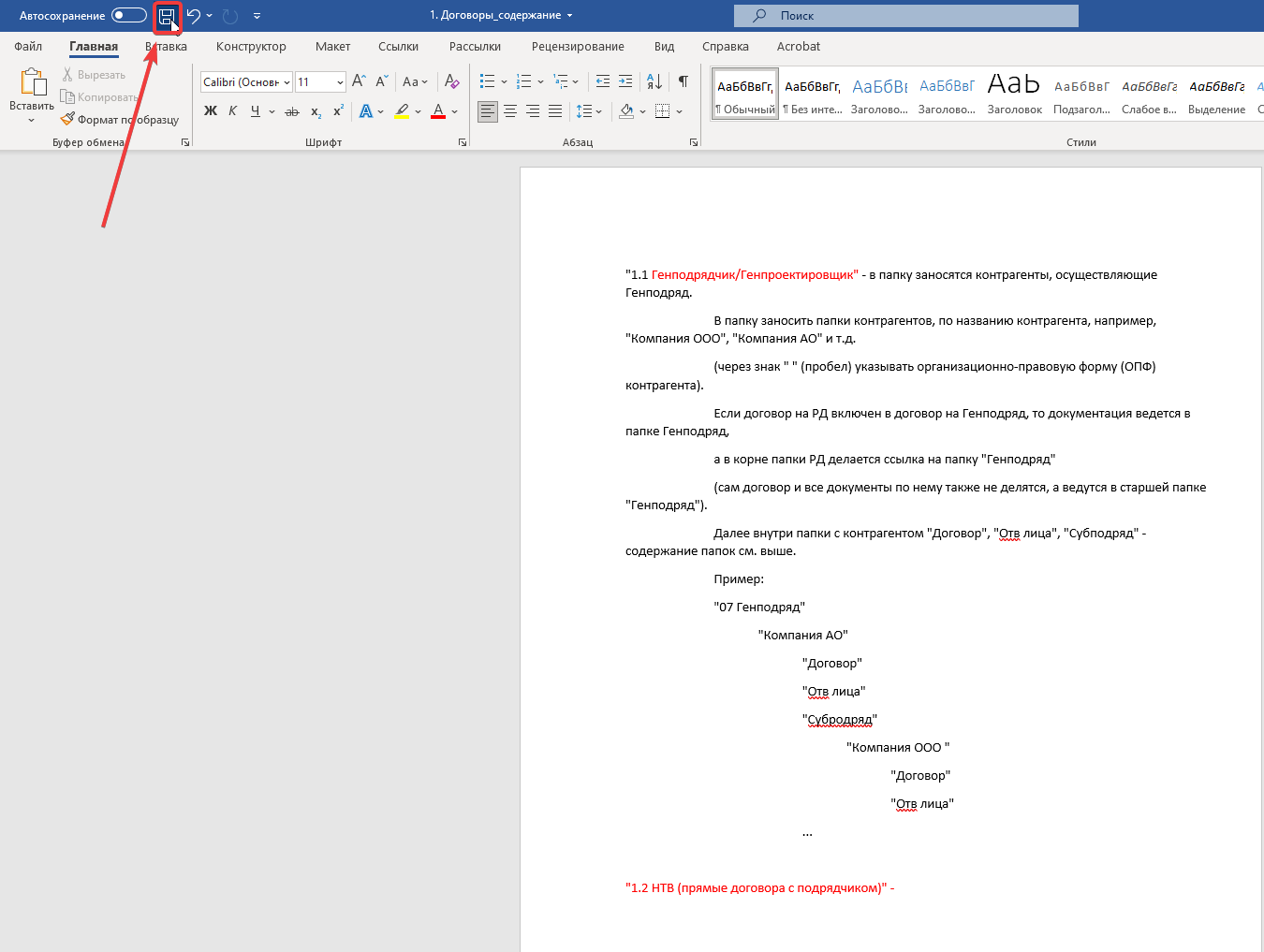Toggle Strikethrough formatting
This screenshot has height=952, width=1264.
pyautogui.click(x=292, y=111)
